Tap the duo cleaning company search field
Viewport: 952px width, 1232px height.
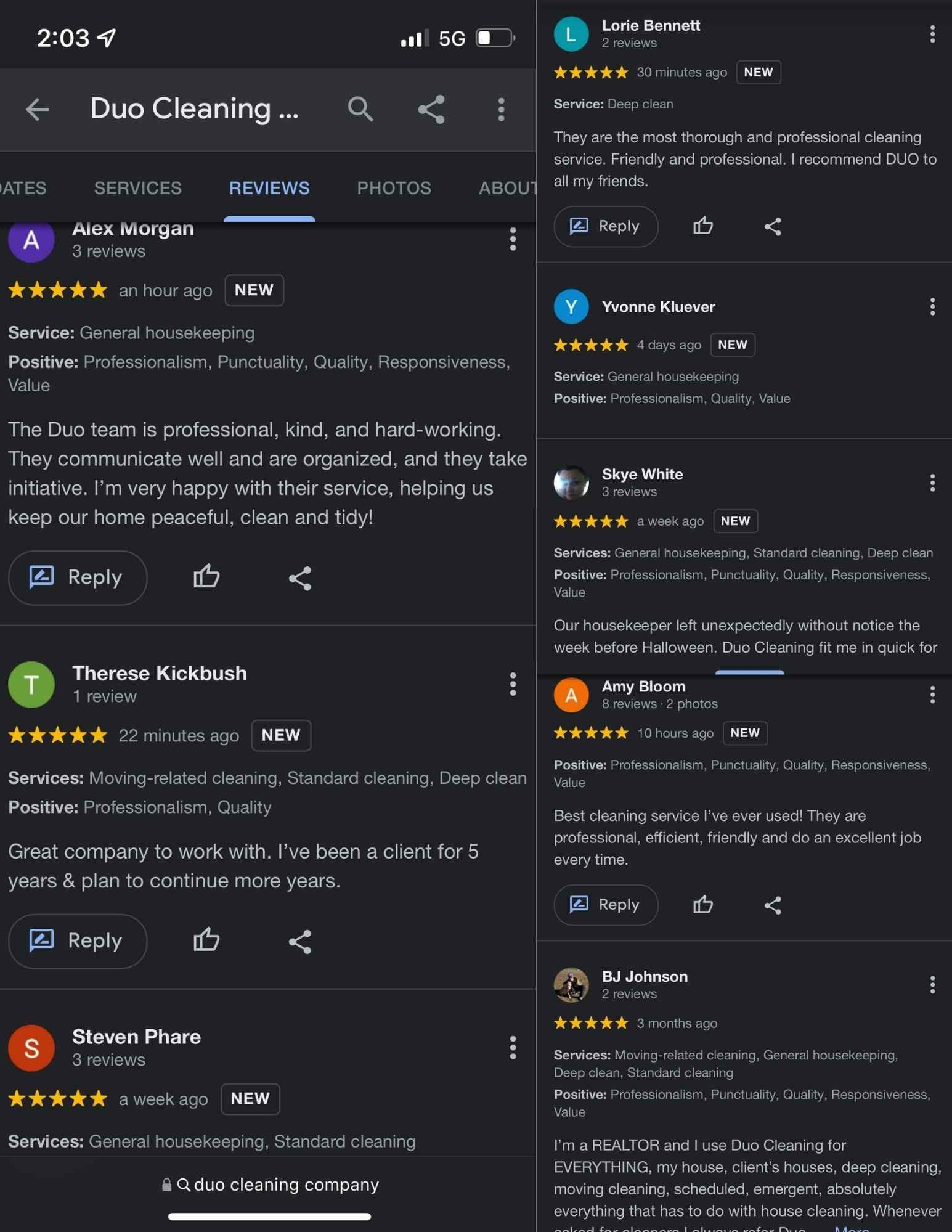click(269, 1184)
